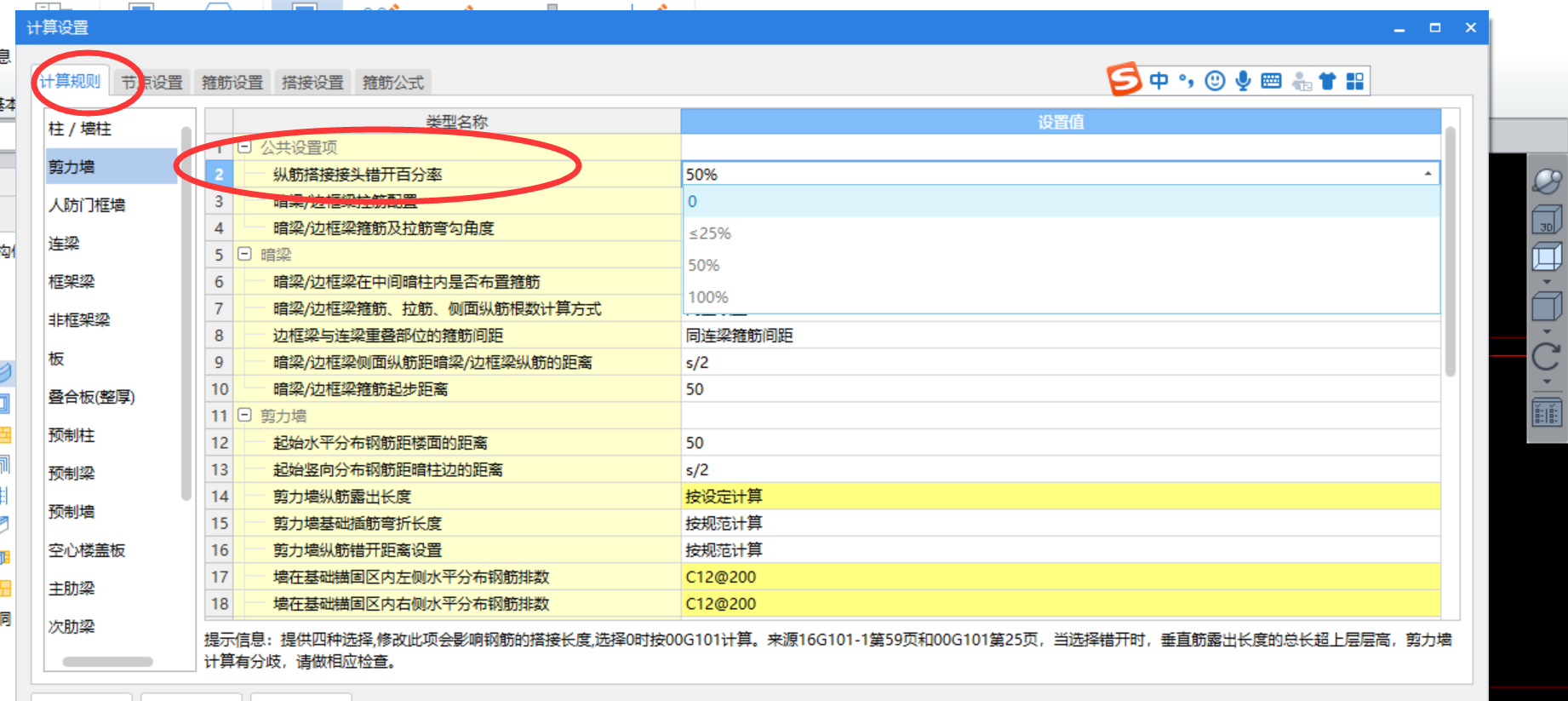Select 剪力墙 in component list
Viewport: 1568px width, 701px height.
point(112,167)
